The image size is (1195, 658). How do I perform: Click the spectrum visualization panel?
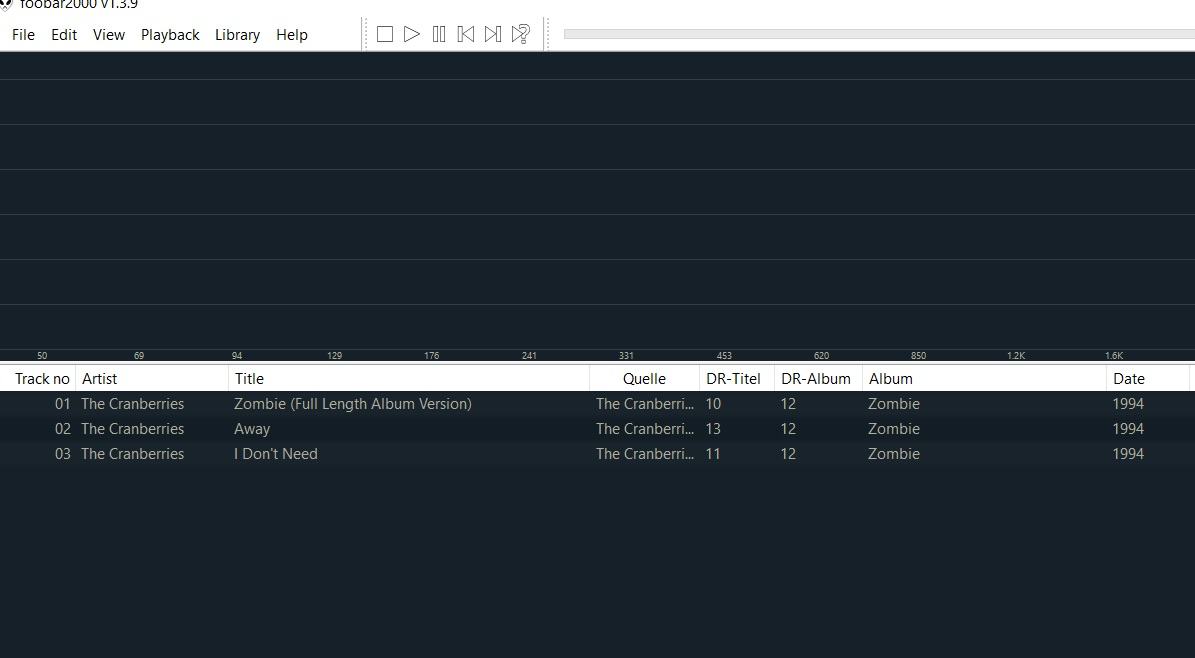598,206
